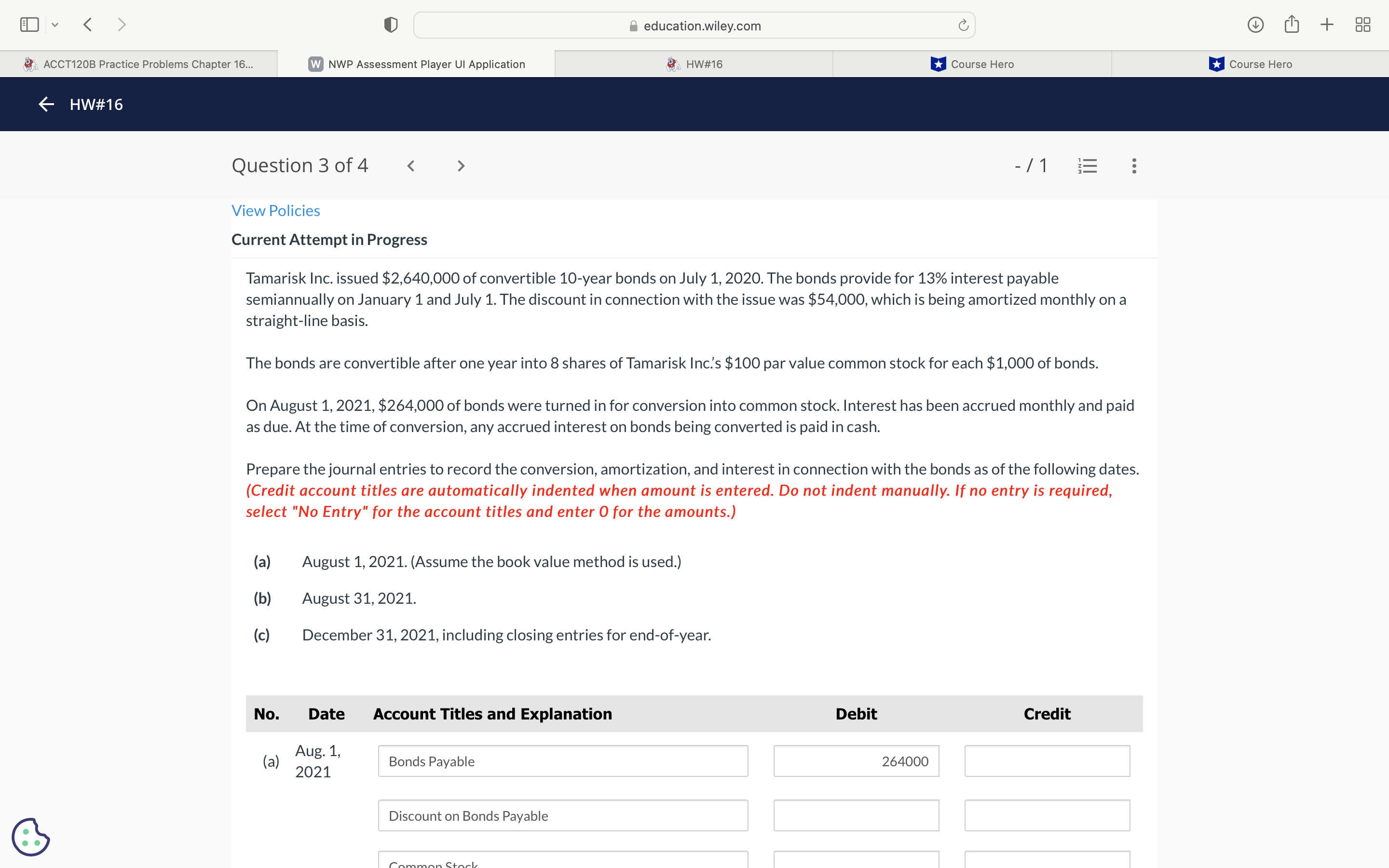Screen dimensions: 1389x868
Task: Toggle the Safari sidebar
Action: (29, 25)
